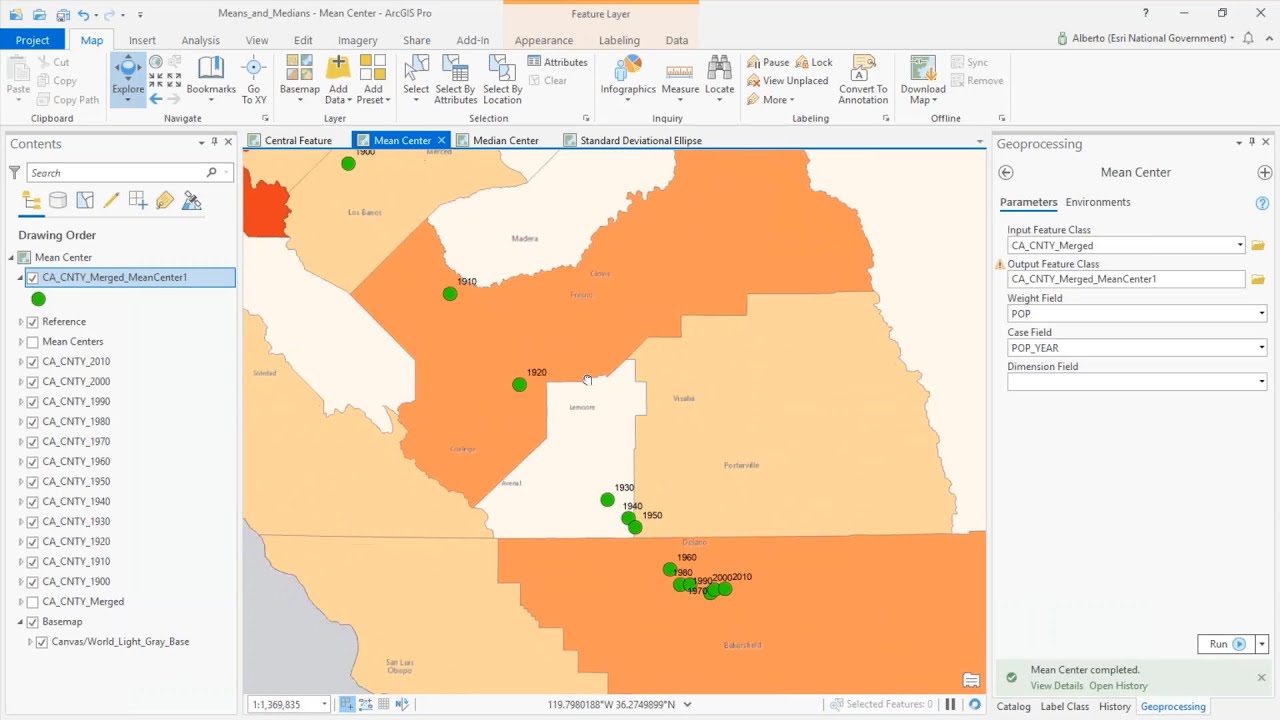
Task: Toggle CA_CNTY_1900 layer visibility
Action: click(x=33, y=582)
